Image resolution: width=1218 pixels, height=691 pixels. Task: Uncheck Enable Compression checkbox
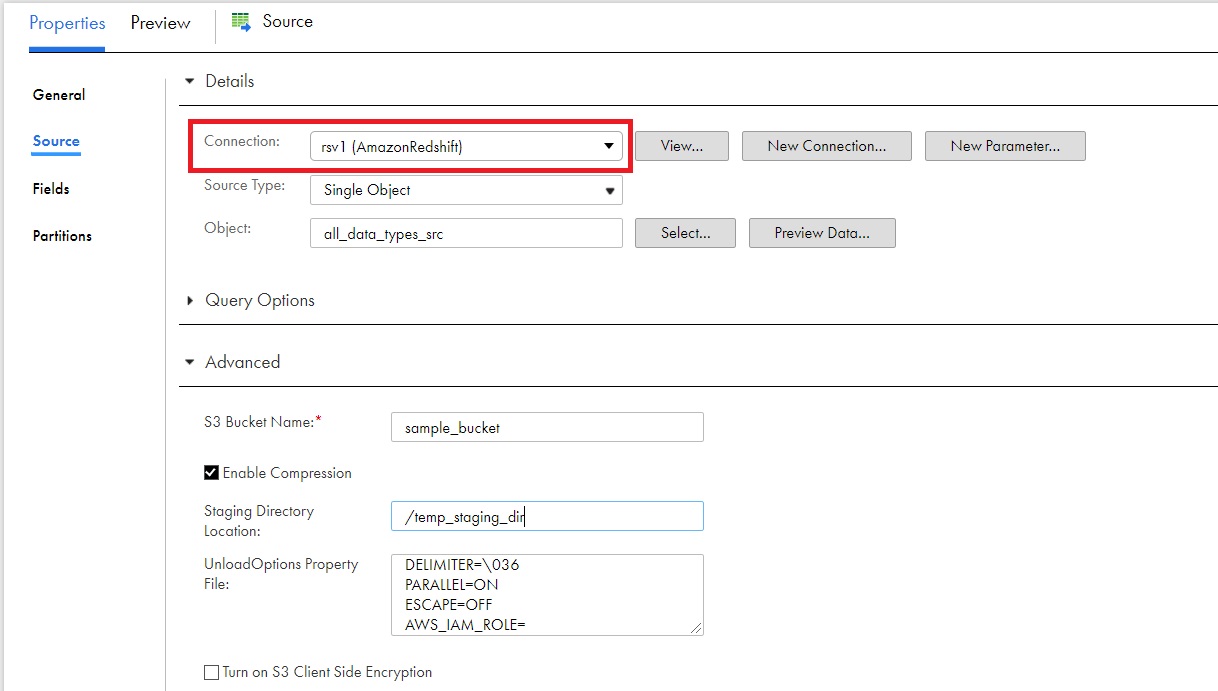(x=211, y=473)
